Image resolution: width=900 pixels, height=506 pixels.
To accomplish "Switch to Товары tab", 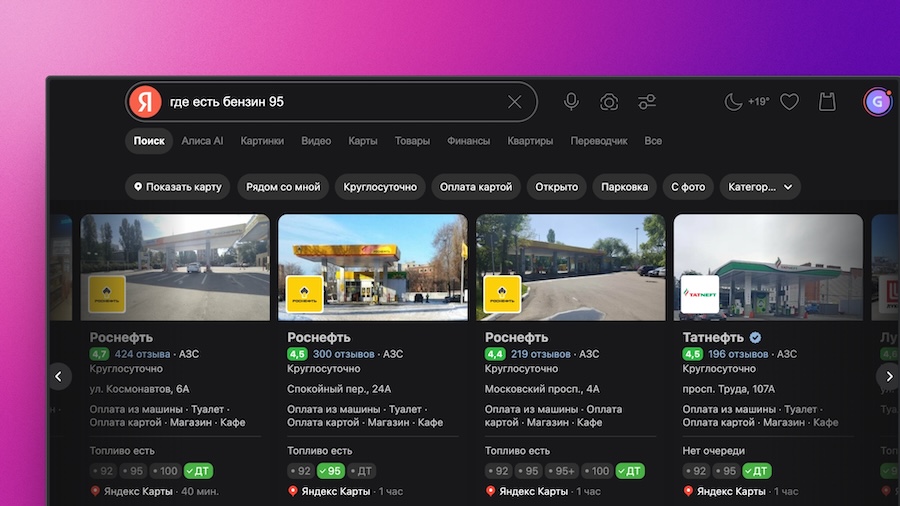I will 412,141.
